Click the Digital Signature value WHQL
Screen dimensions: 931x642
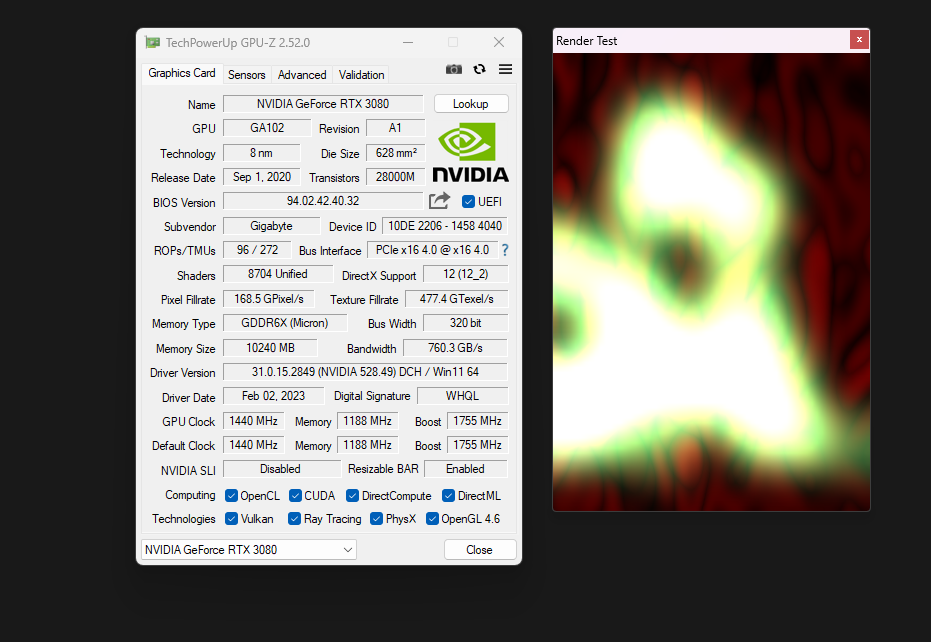463,396
